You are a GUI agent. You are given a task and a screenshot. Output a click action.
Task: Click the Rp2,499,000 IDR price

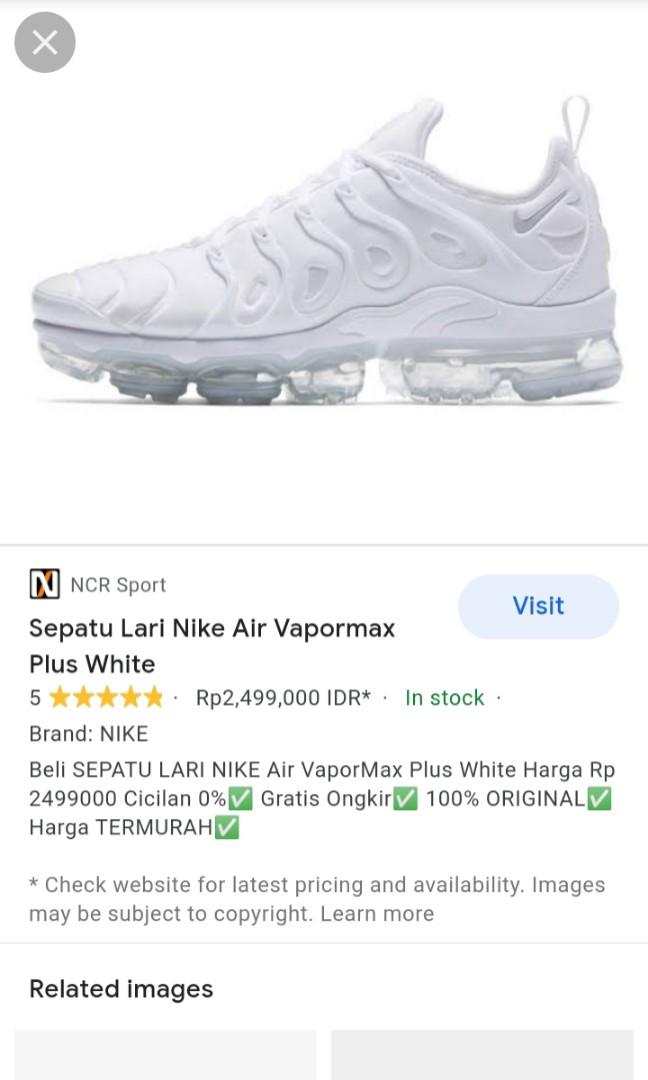[283, 698]
